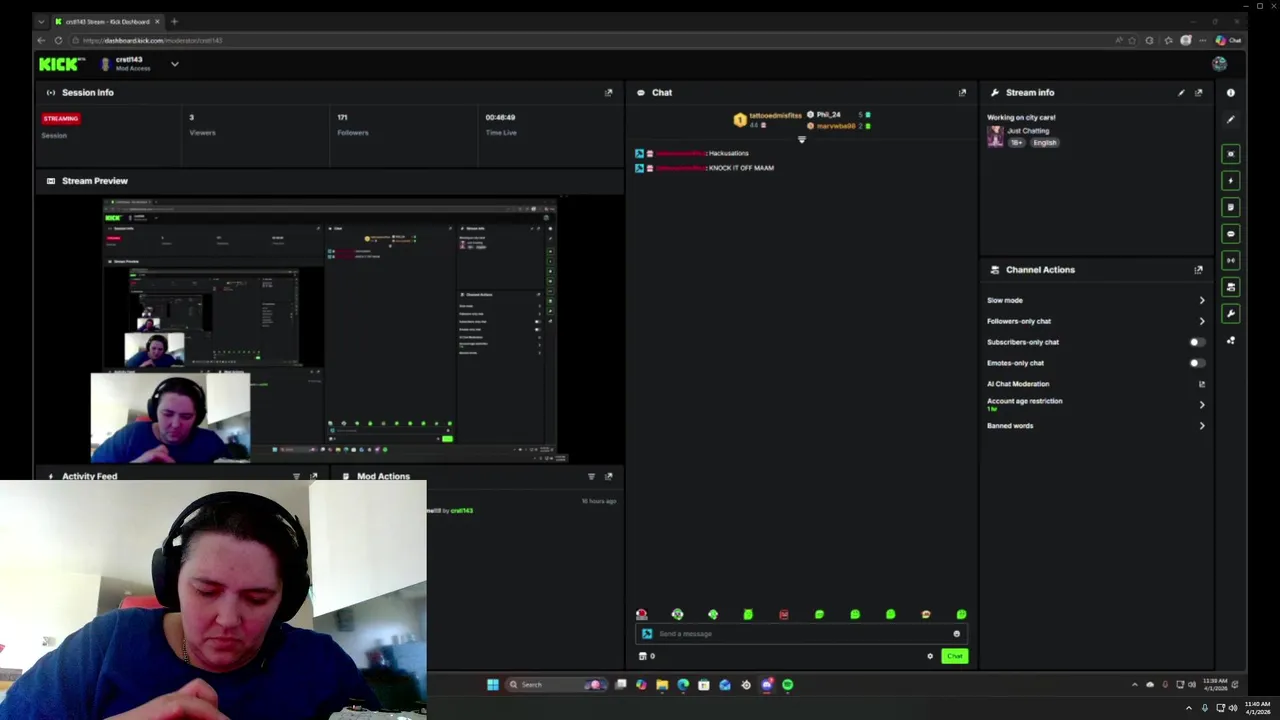The height and width of the screenshot is (720, 1280).
Task: Toggle the wrench stream info widget in sidebar
Action: tap(1231, 314)
